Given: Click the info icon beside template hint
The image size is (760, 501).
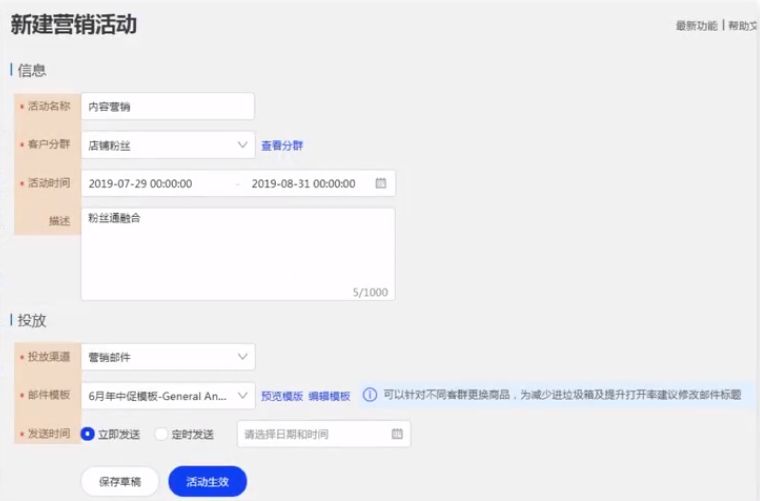Looking at the screenshot, I should [370, 395].
